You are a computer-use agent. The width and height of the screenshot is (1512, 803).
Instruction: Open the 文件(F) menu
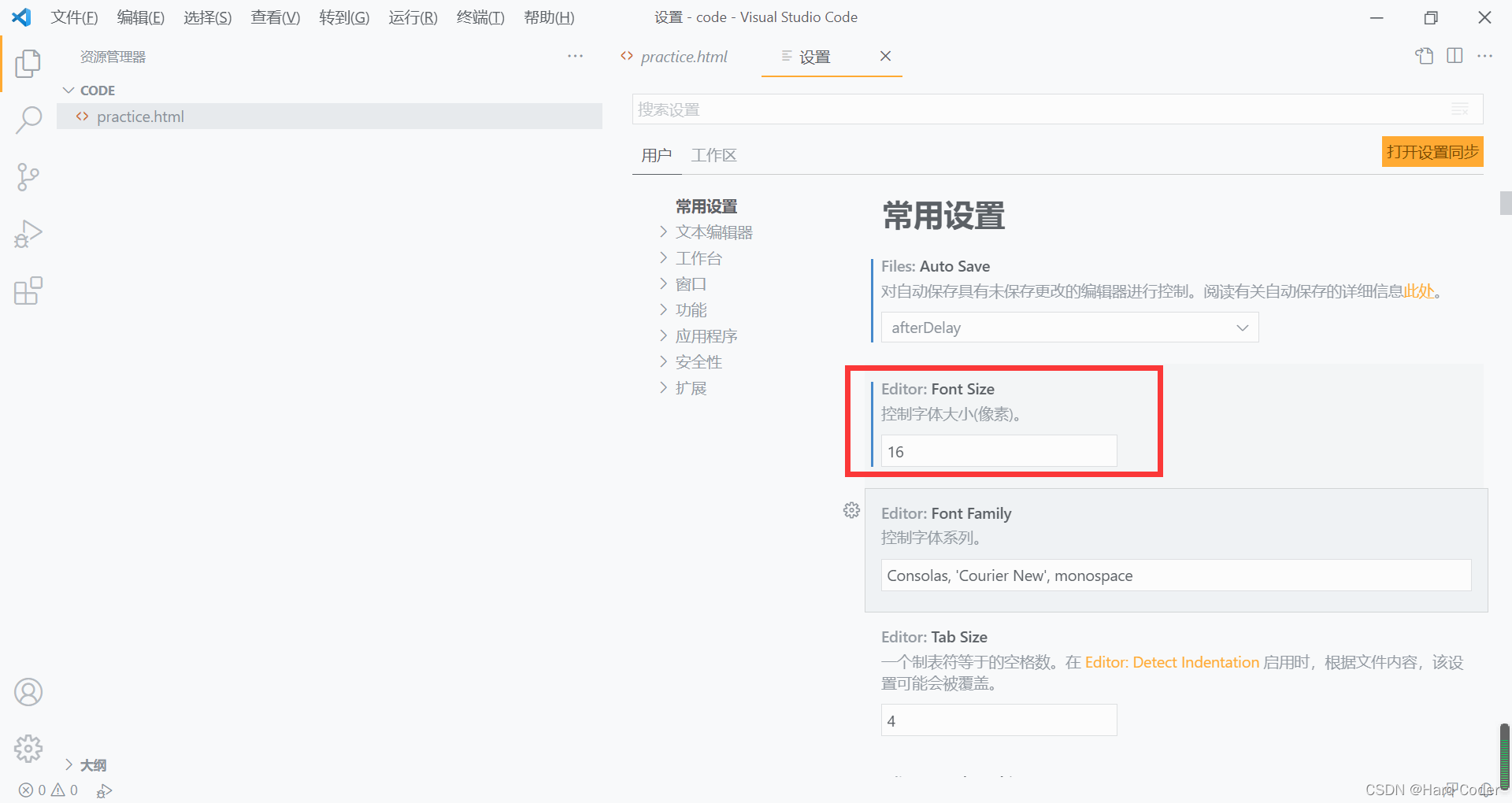(x=74, y=17)
